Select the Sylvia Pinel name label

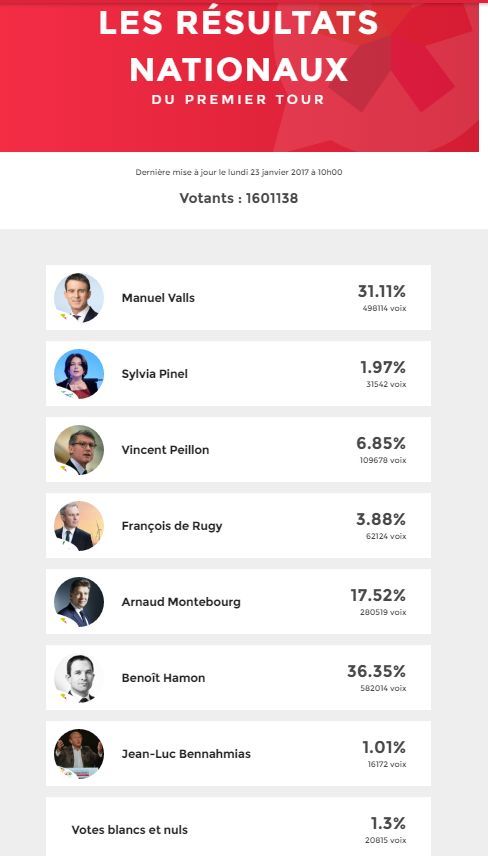(x=154, y=374)
